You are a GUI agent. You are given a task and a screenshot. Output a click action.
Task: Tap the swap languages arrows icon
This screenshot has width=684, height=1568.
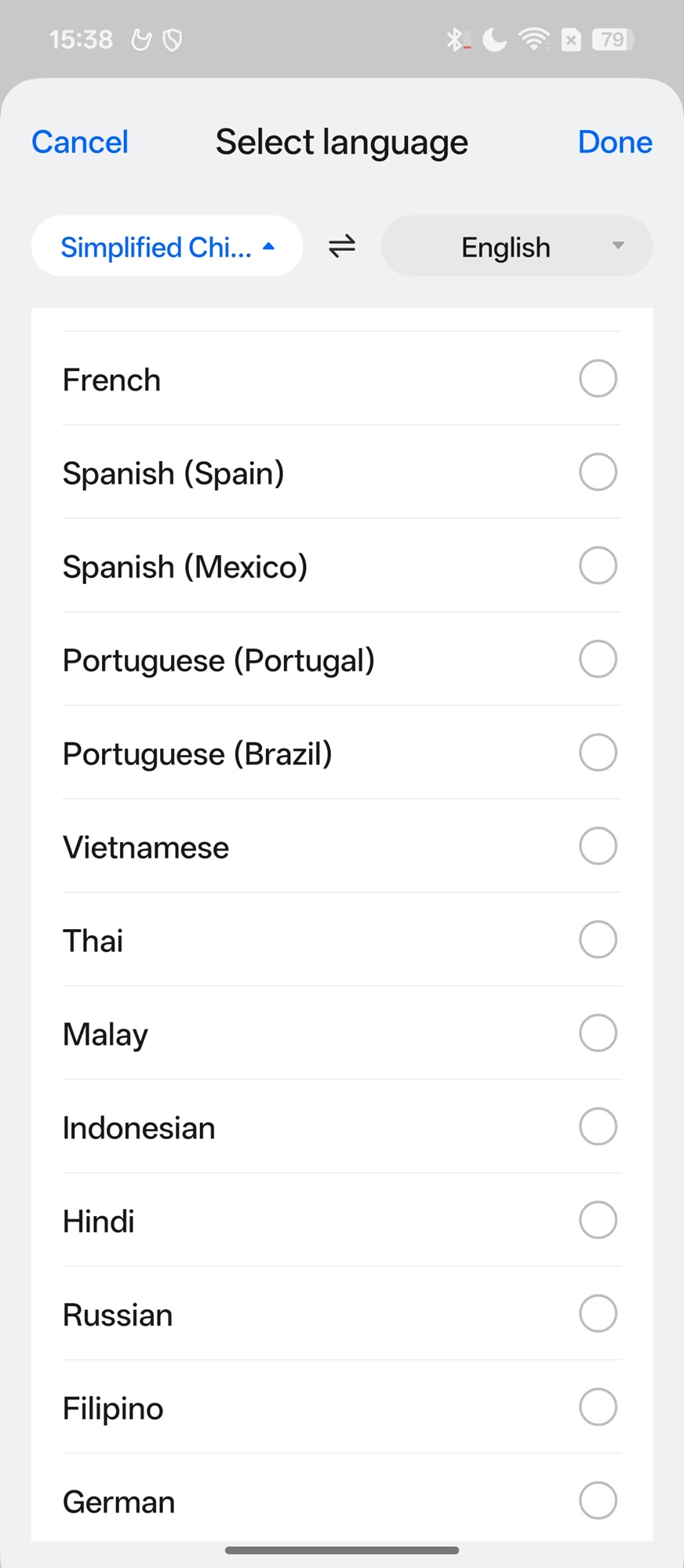tap(342, 246)
